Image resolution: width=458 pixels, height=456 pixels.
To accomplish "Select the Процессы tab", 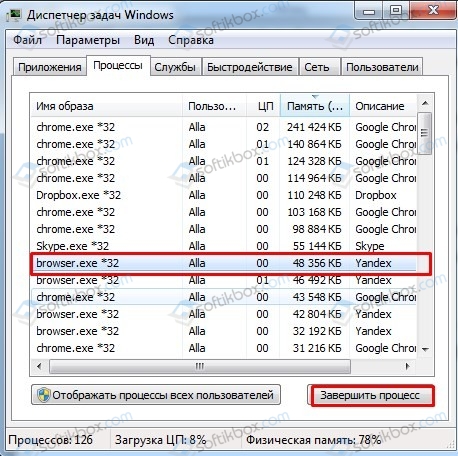I will pos(118,66).
